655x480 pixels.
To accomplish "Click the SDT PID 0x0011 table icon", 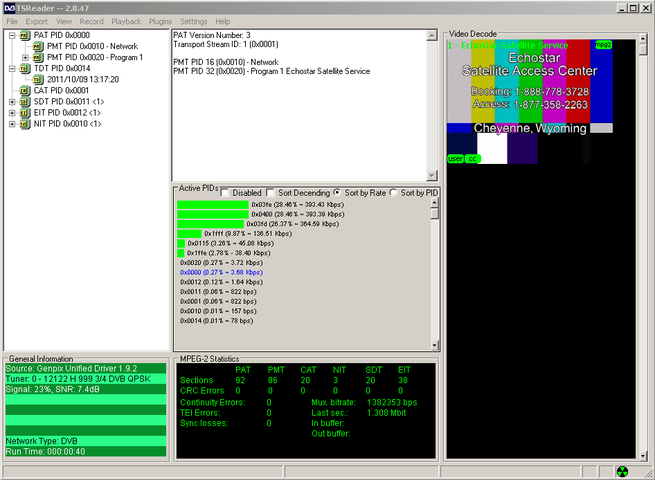I will (25, 102).
